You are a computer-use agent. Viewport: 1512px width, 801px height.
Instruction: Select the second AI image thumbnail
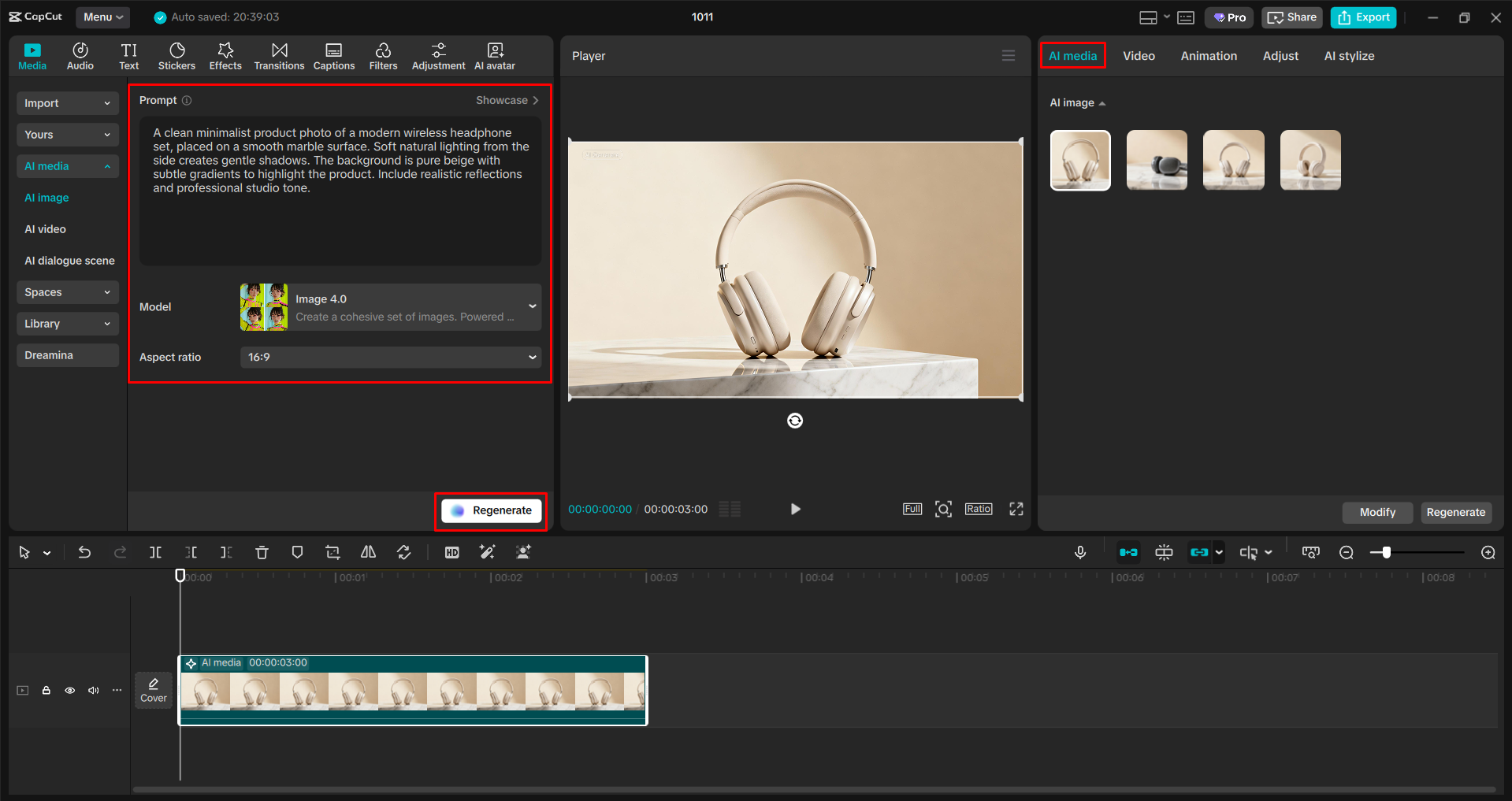[x=1156, y=160]
